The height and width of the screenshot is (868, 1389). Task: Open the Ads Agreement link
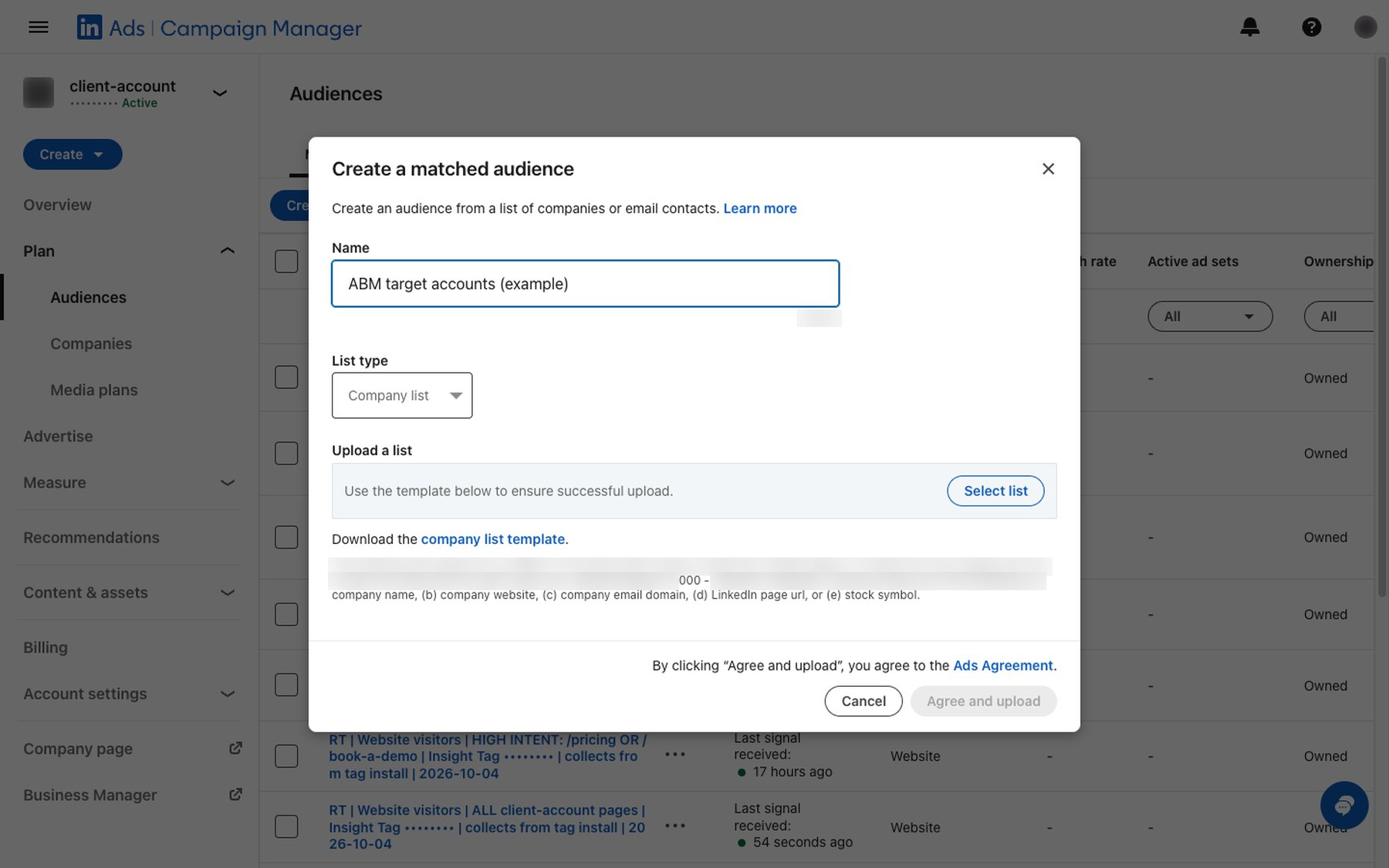click(x=1002, y=666)
